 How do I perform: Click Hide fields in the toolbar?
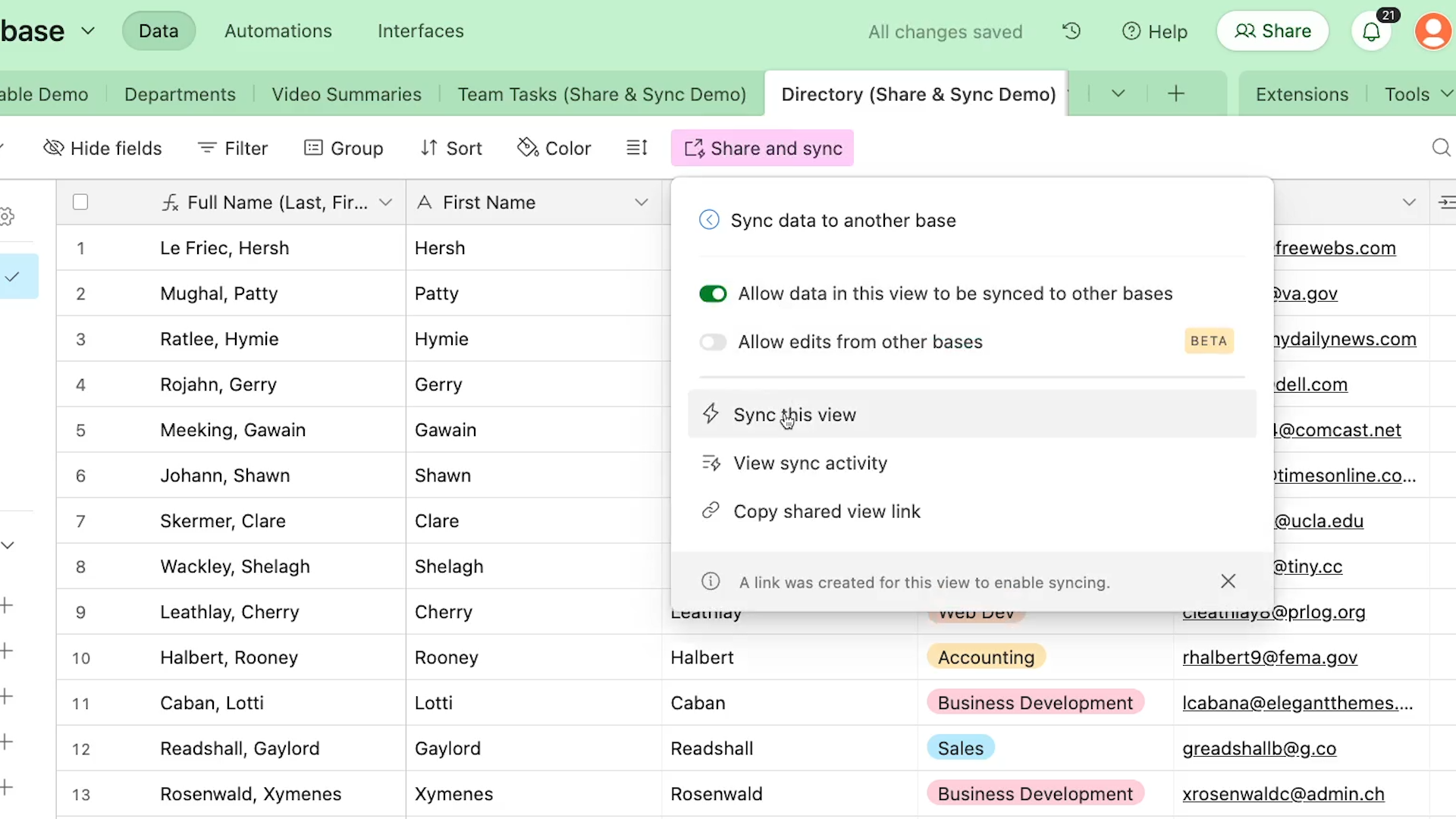point(103,148)
